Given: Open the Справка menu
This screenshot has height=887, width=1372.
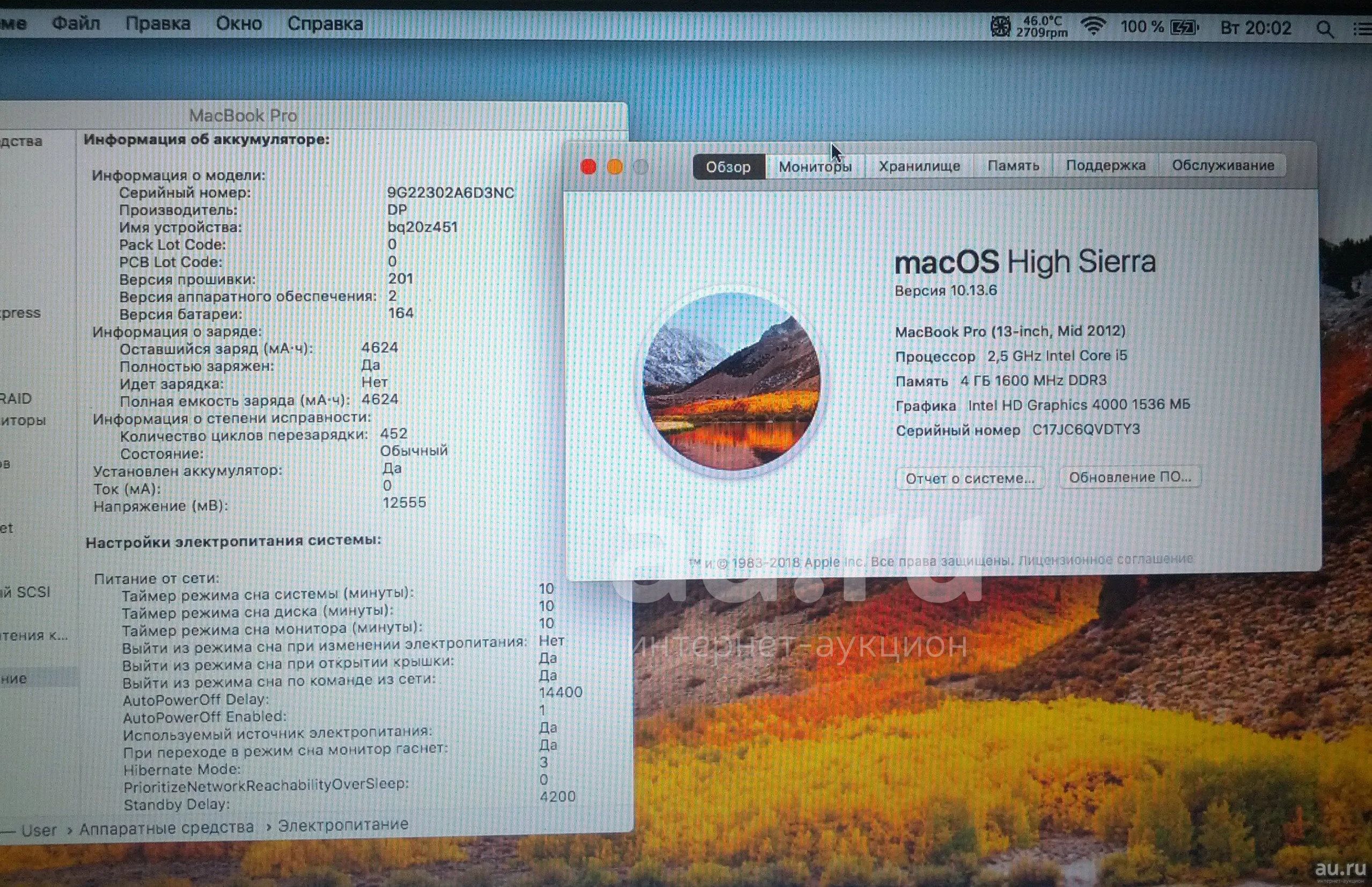Looking at the screenshot, I should click(x=325, y=24).
